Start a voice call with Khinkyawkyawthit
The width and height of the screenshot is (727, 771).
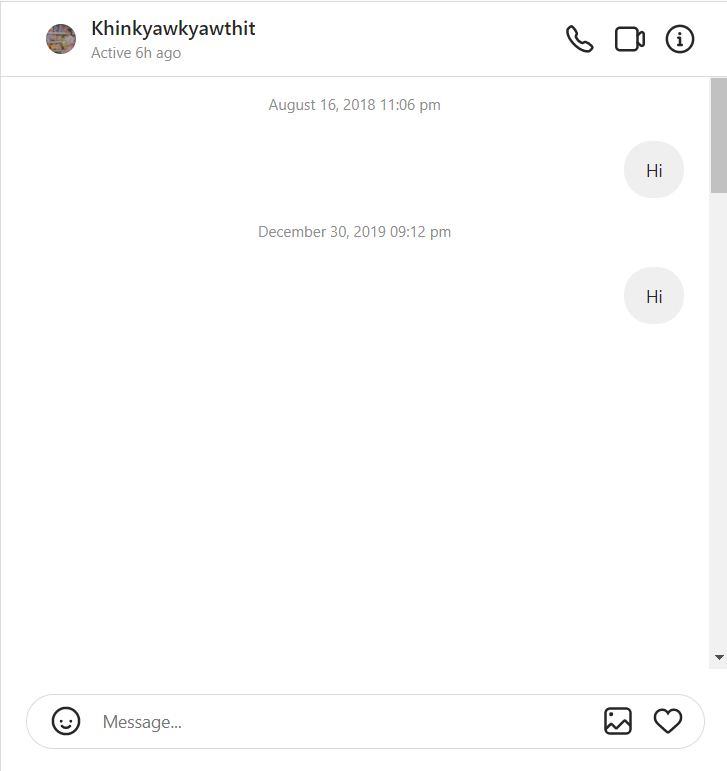click(x=579, y=39)
